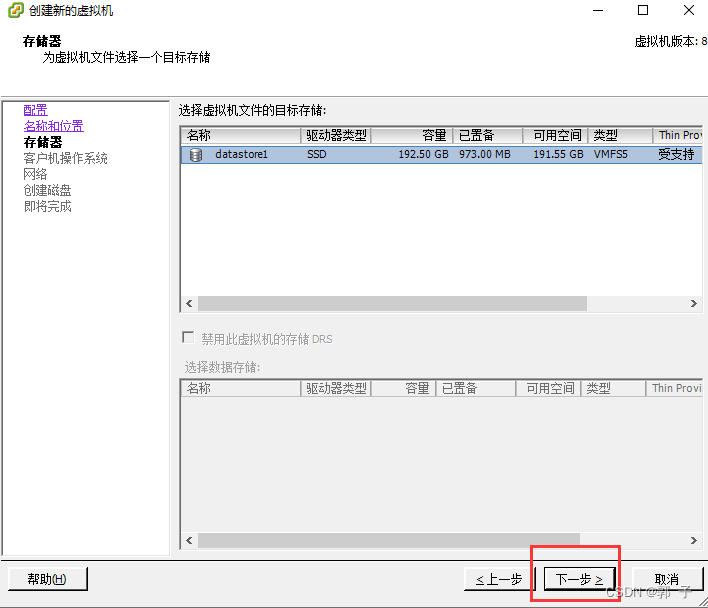Viewport: 708px width, 608px height.
Task: Go to the 名称和位置 step link
Action: pos(53,126)
